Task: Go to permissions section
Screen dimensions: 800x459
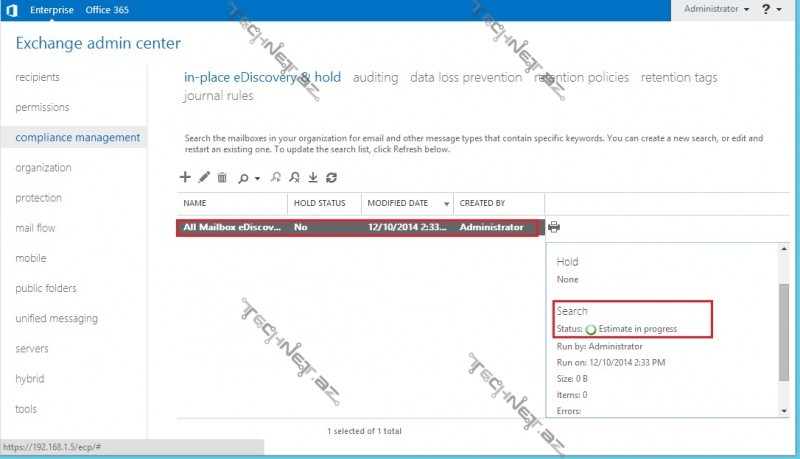Action: (42, 107)
